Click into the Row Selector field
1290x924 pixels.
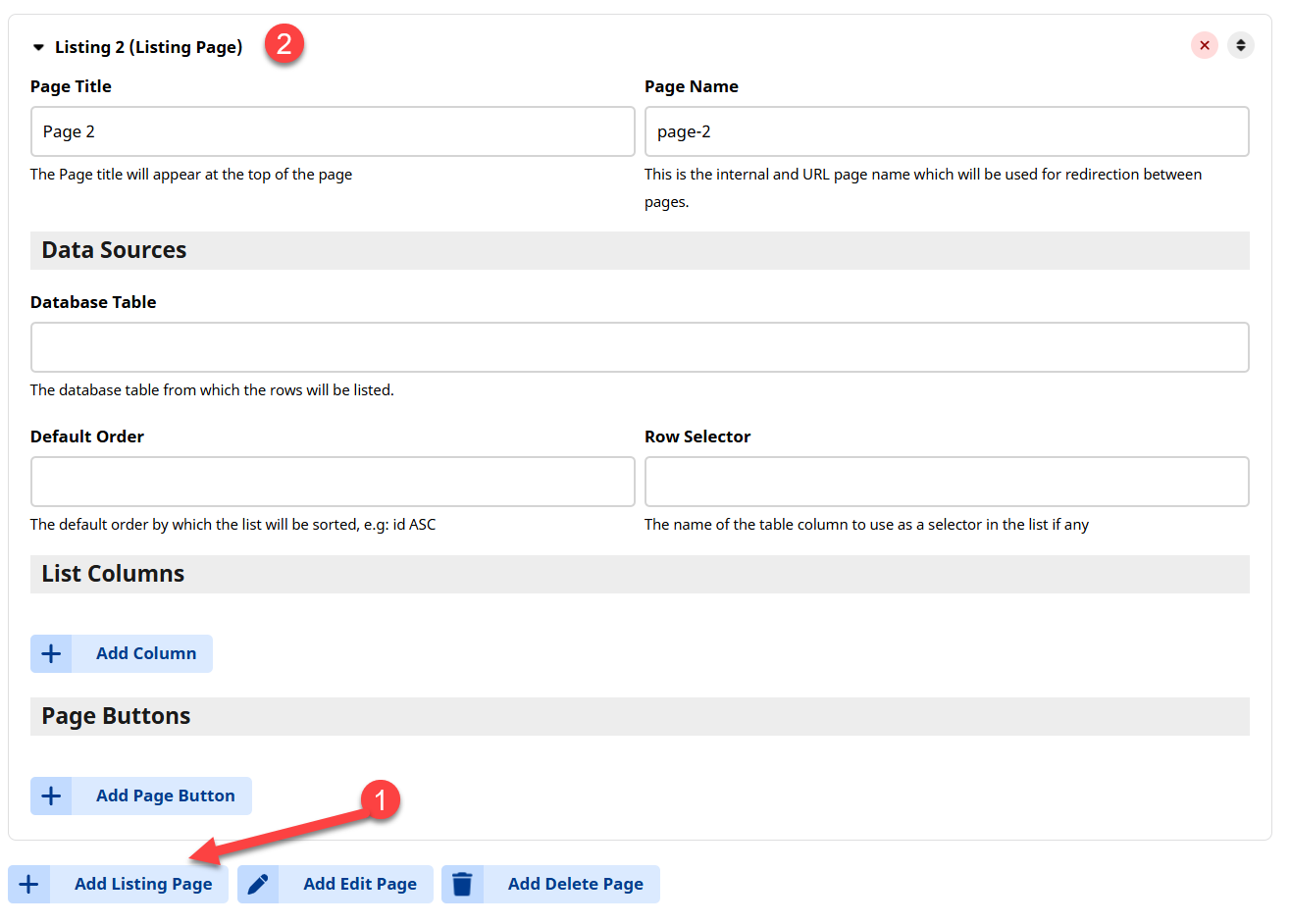[x=946, y=482]
